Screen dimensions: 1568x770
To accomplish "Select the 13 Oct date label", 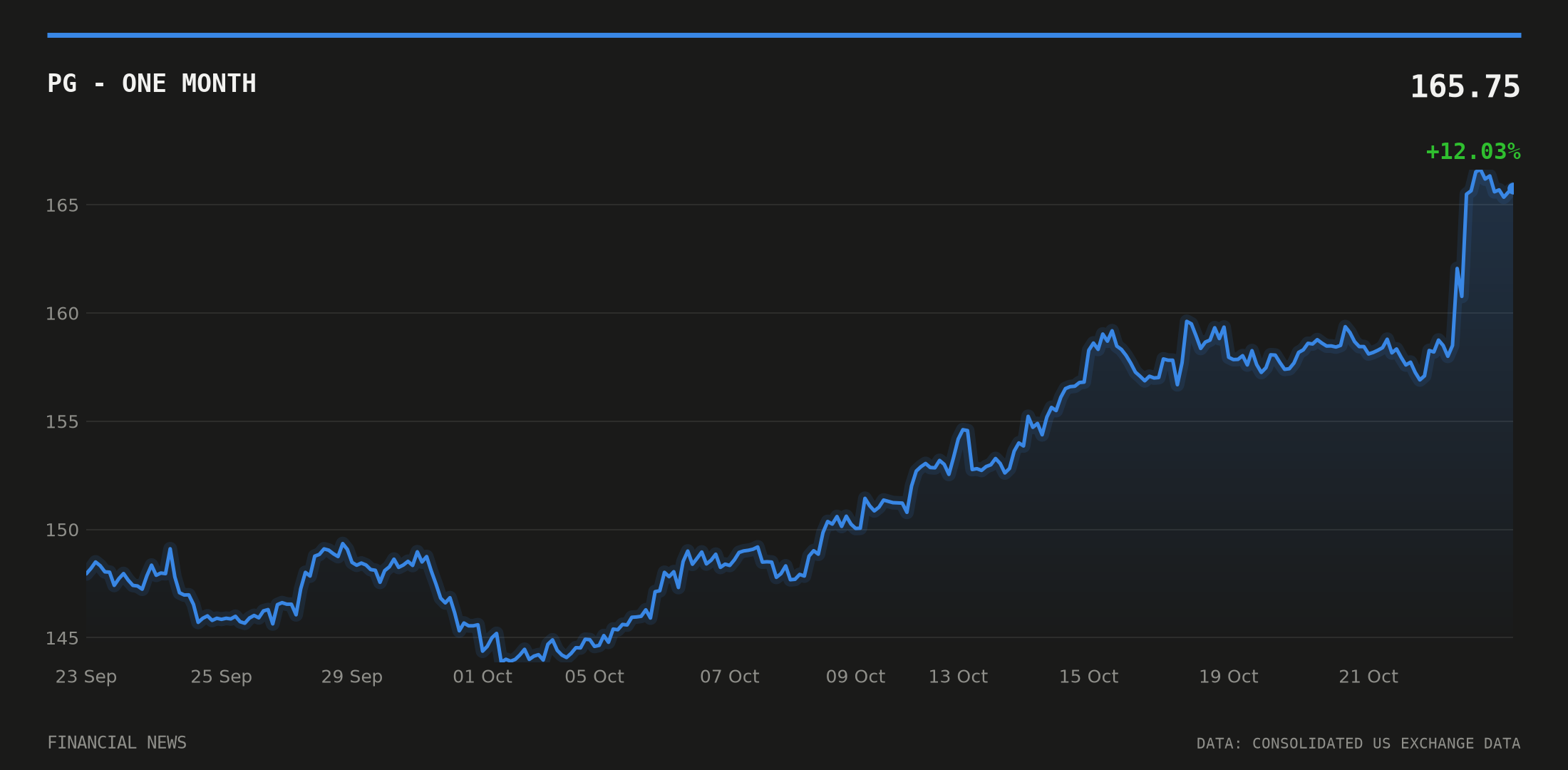I will click(958, 677).
